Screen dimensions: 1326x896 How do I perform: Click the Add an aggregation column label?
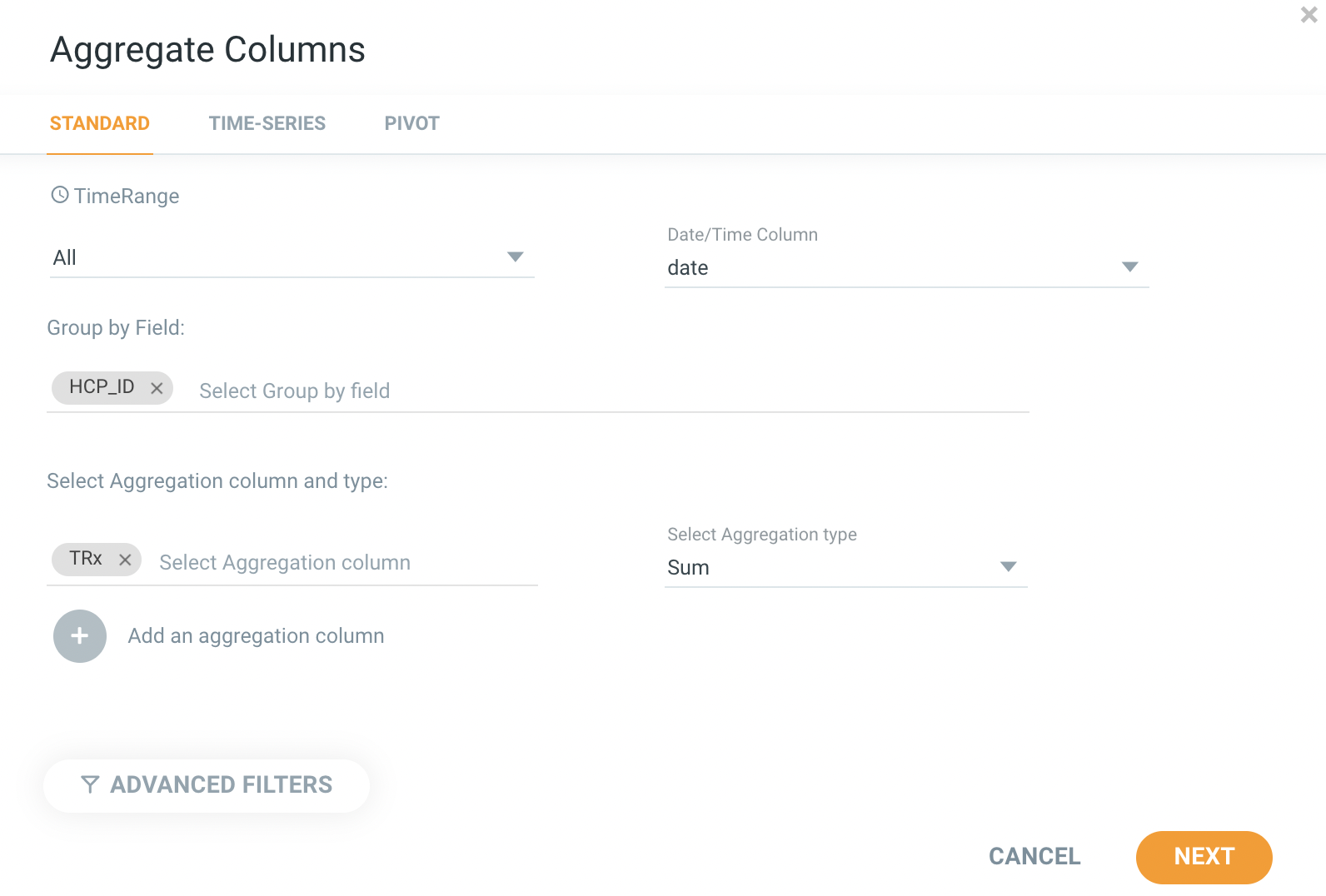pyautogui.click(x=256, y=636)
